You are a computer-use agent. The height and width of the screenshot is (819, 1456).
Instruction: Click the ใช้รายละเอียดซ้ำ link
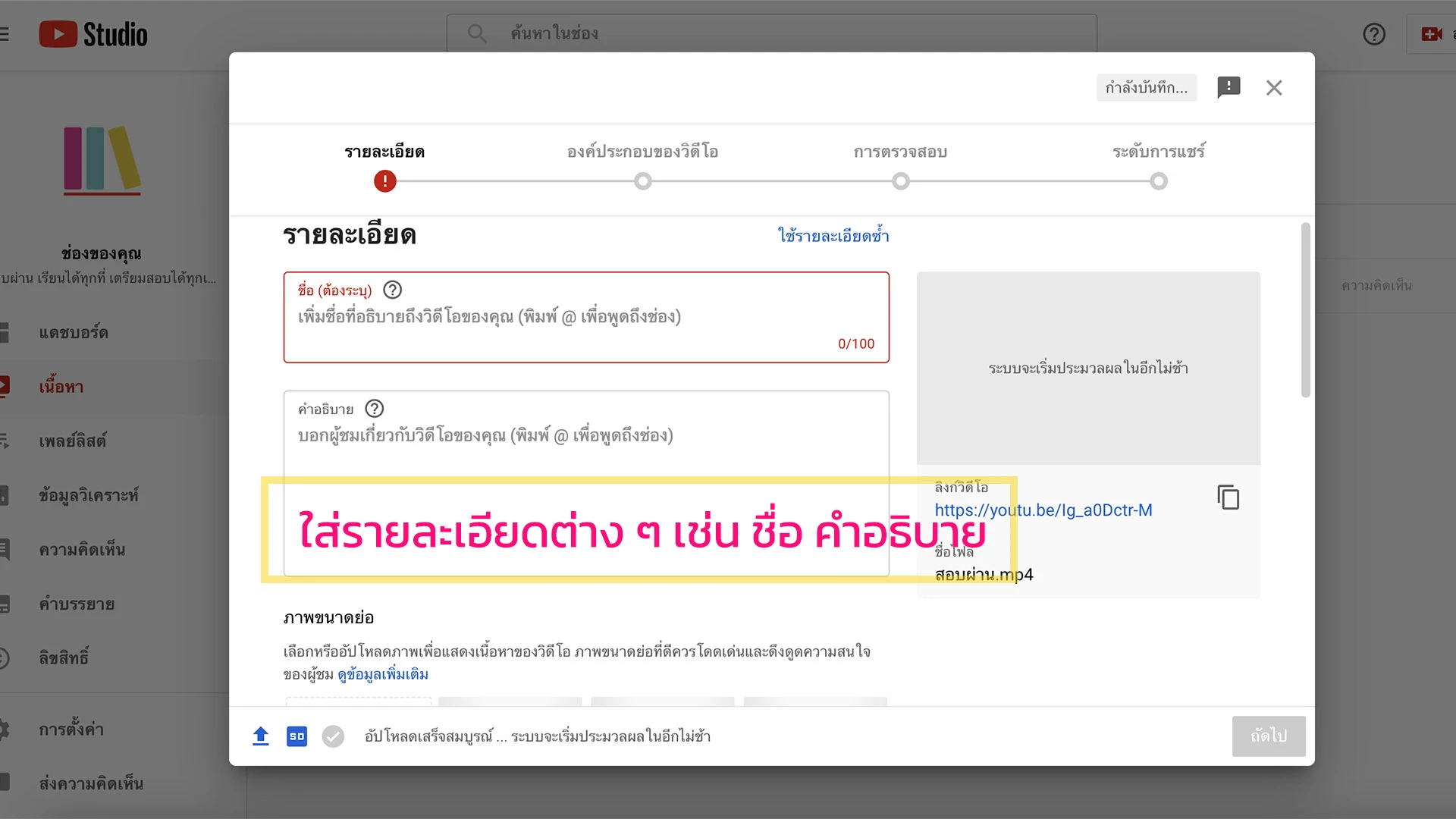coord(833,236)
